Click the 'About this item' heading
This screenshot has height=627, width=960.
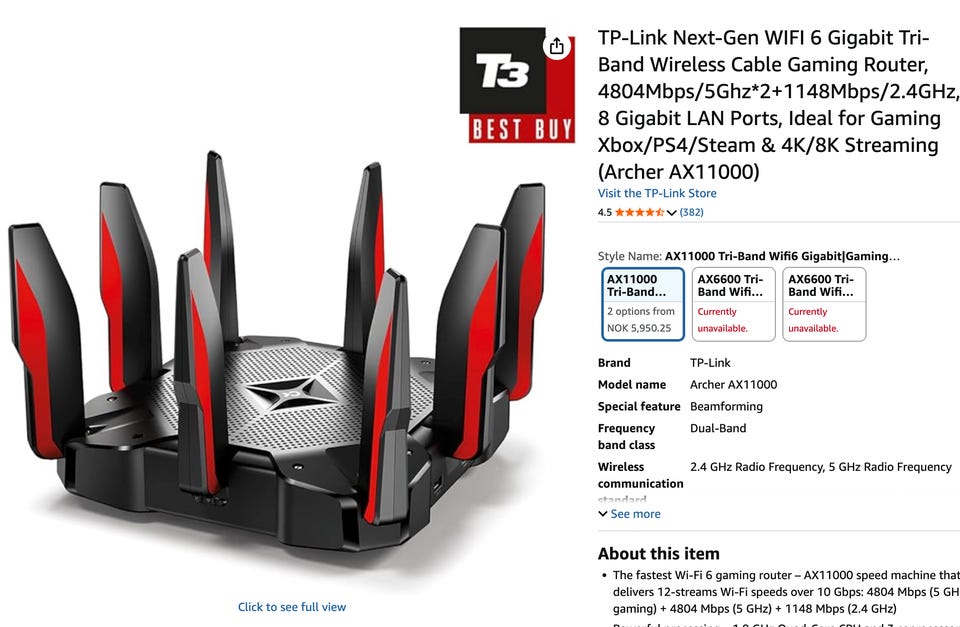pos(659,554)
